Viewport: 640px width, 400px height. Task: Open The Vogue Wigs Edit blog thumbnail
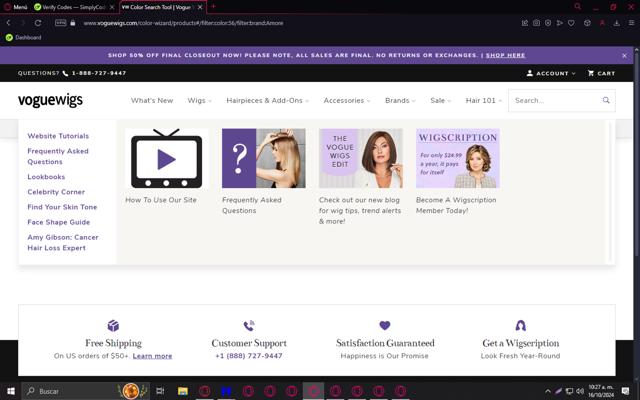[x=361, y=158]
